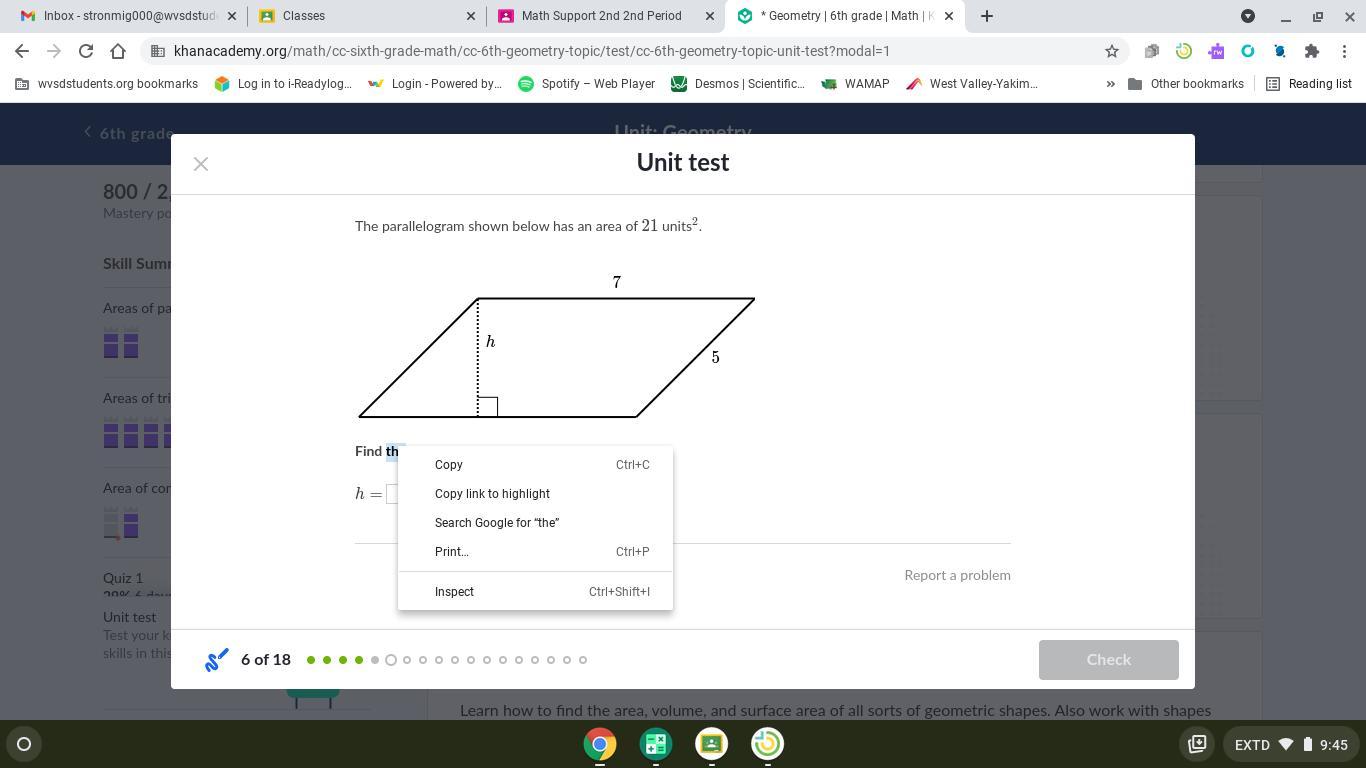Screen dimensions: 1366x768
Task: Open the tab search dropdown
Action: point(1248,16)
